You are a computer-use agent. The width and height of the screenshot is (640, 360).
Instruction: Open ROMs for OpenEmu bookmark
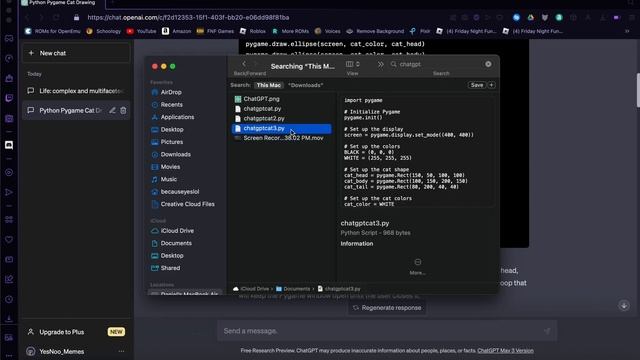53,31
